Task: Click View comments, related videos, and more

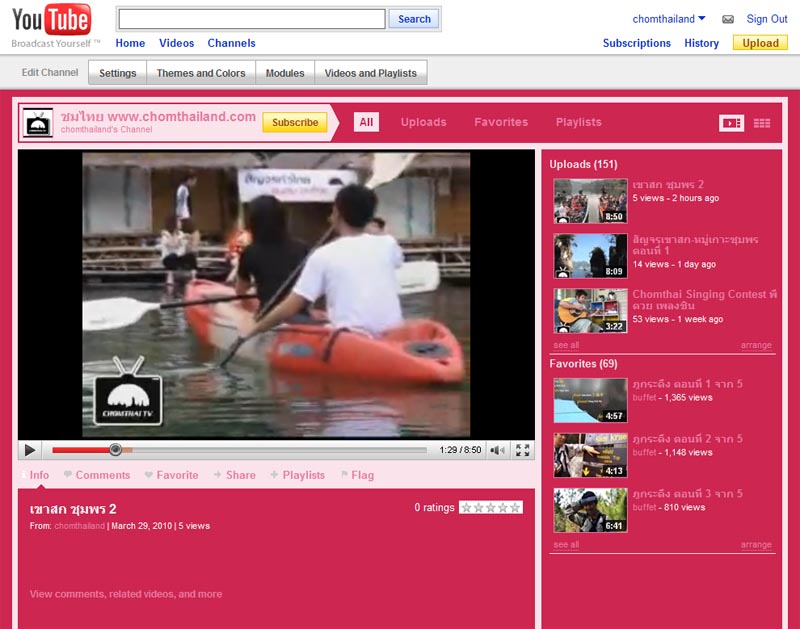Action: point(126,594)
